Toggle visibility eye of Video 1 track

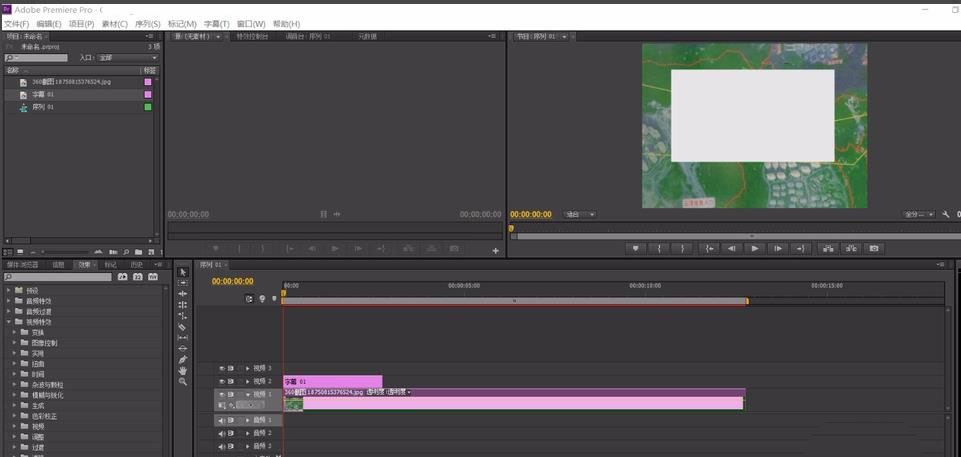[222, 395]
